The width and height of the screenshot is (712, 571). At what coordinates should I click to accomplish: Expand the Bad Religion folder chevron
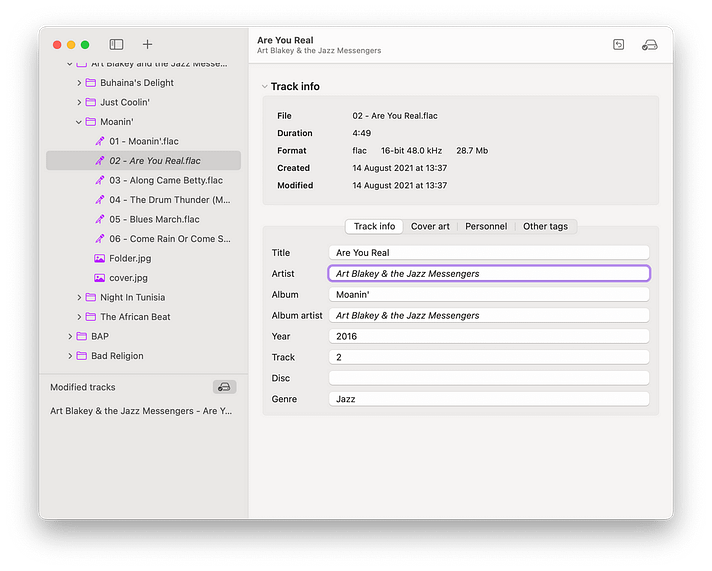[70, 356]
